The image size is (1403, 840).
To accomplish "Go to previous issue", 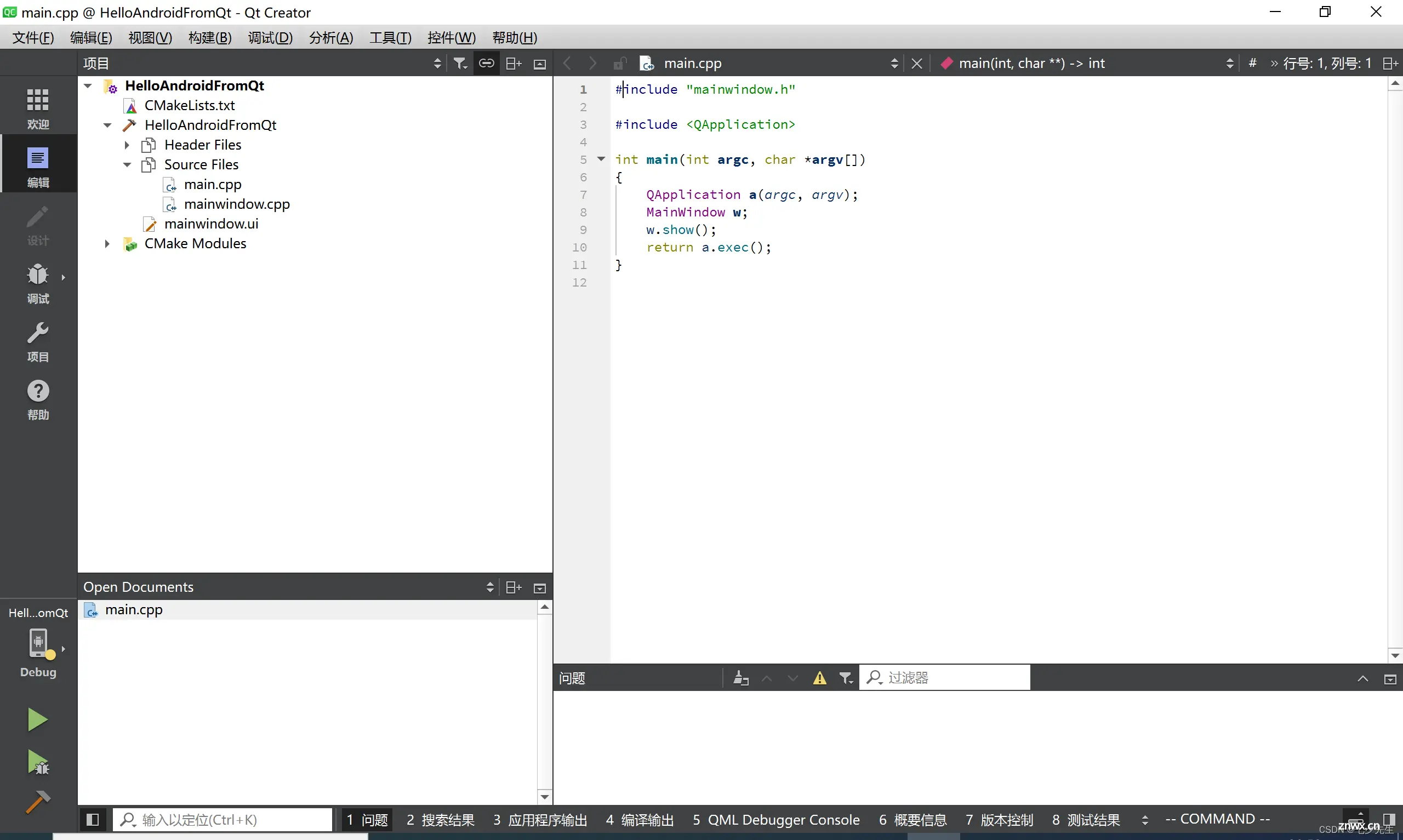I will pos(767,678).
